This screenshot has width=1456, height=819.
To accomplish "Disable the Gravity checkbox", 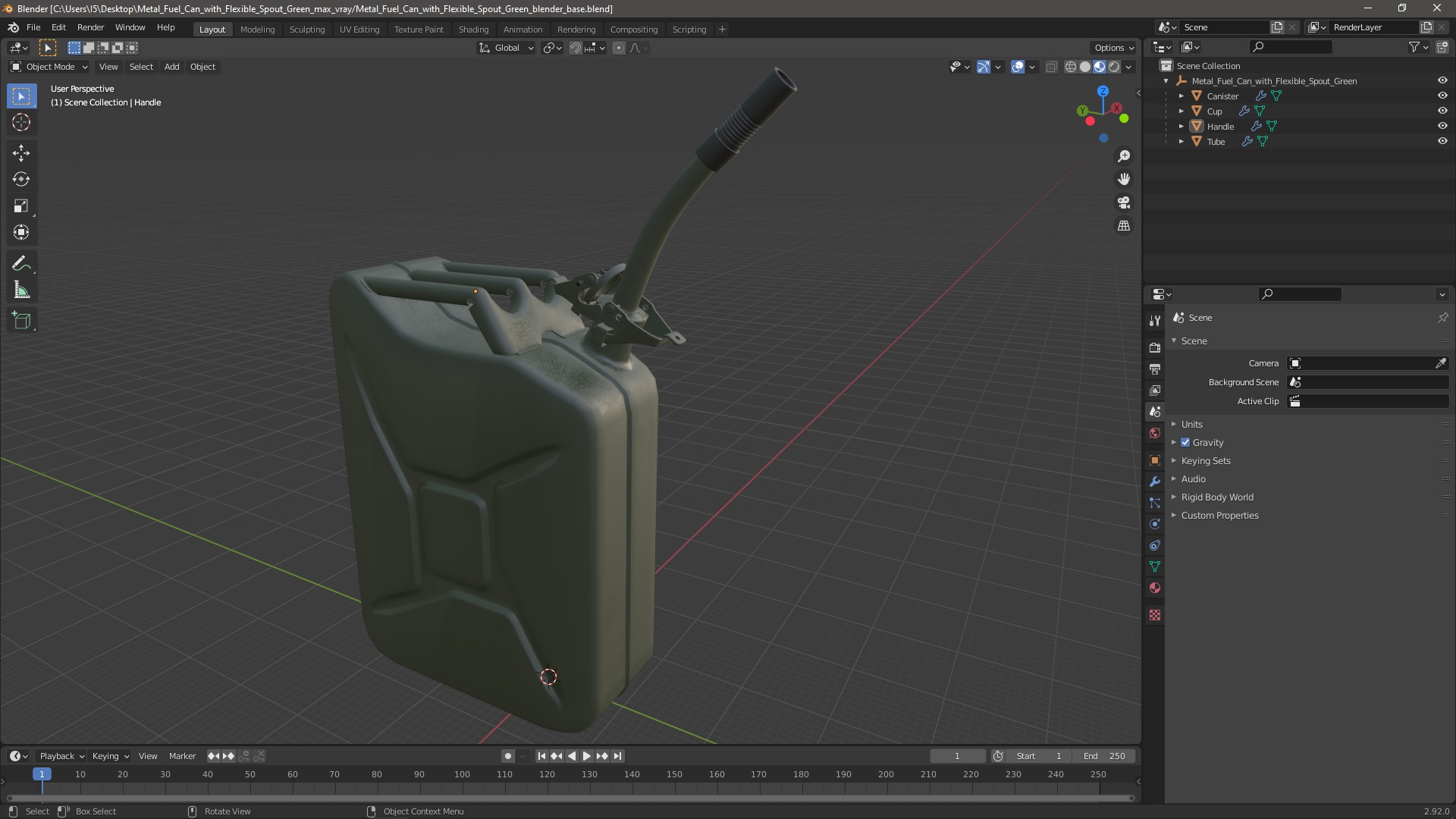I will pos(1185,442).
